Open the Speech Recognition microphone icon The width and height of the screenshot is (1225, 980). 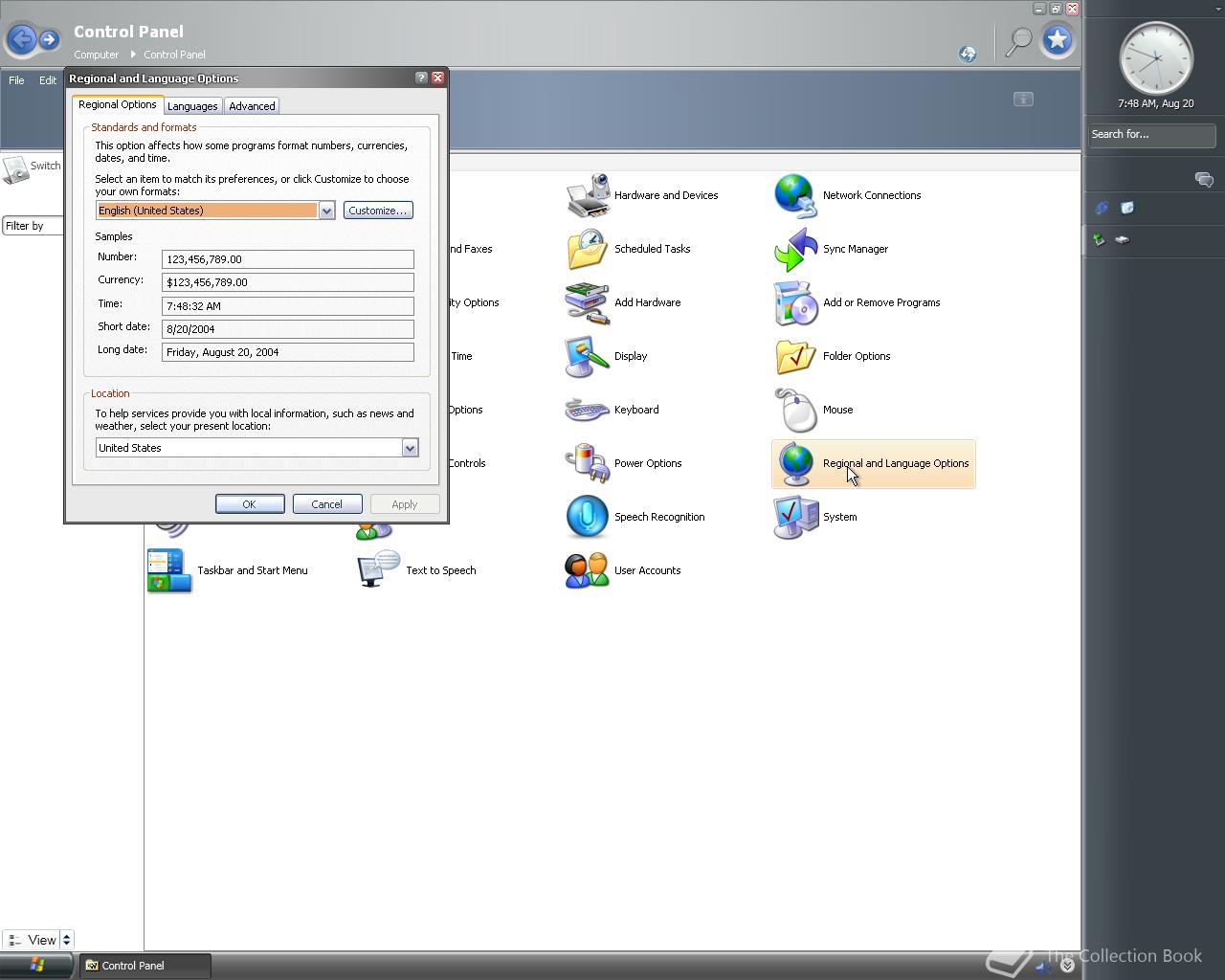tap(588, 517)
